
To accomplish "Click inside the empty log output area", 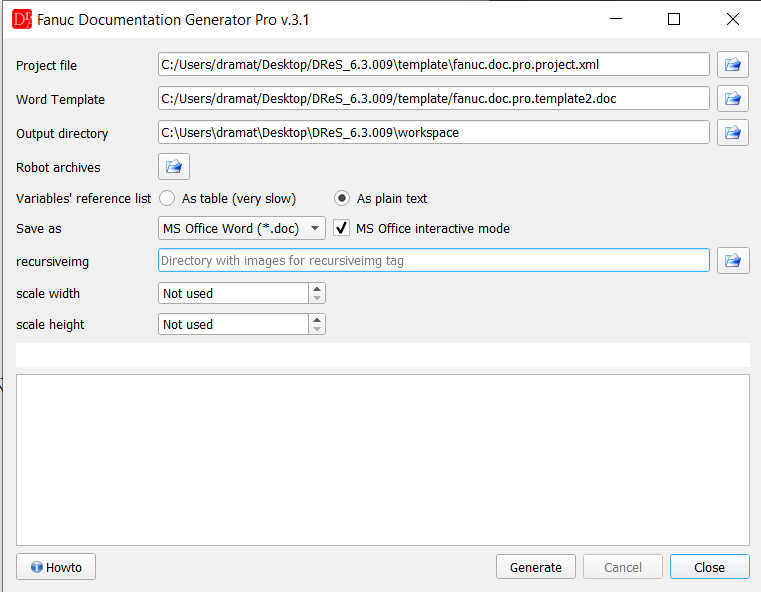I will coord(383,460).
